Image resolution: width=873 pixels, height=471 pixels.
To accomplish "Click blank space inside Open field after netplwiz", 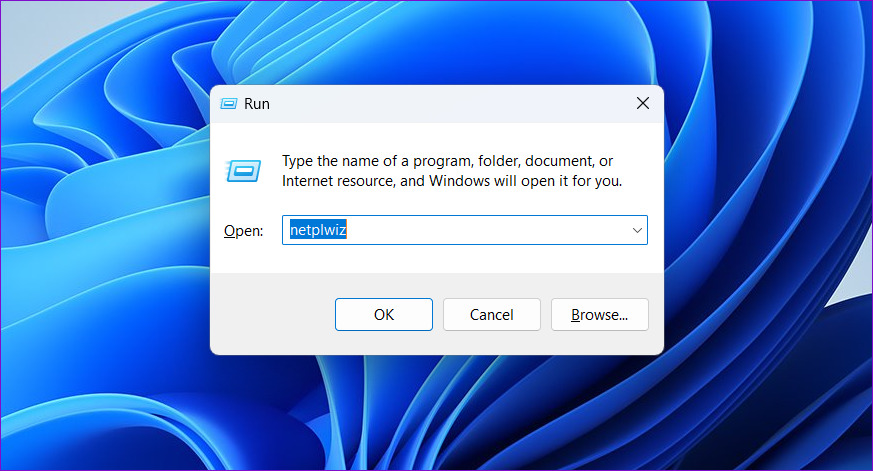I will (480, 230).
